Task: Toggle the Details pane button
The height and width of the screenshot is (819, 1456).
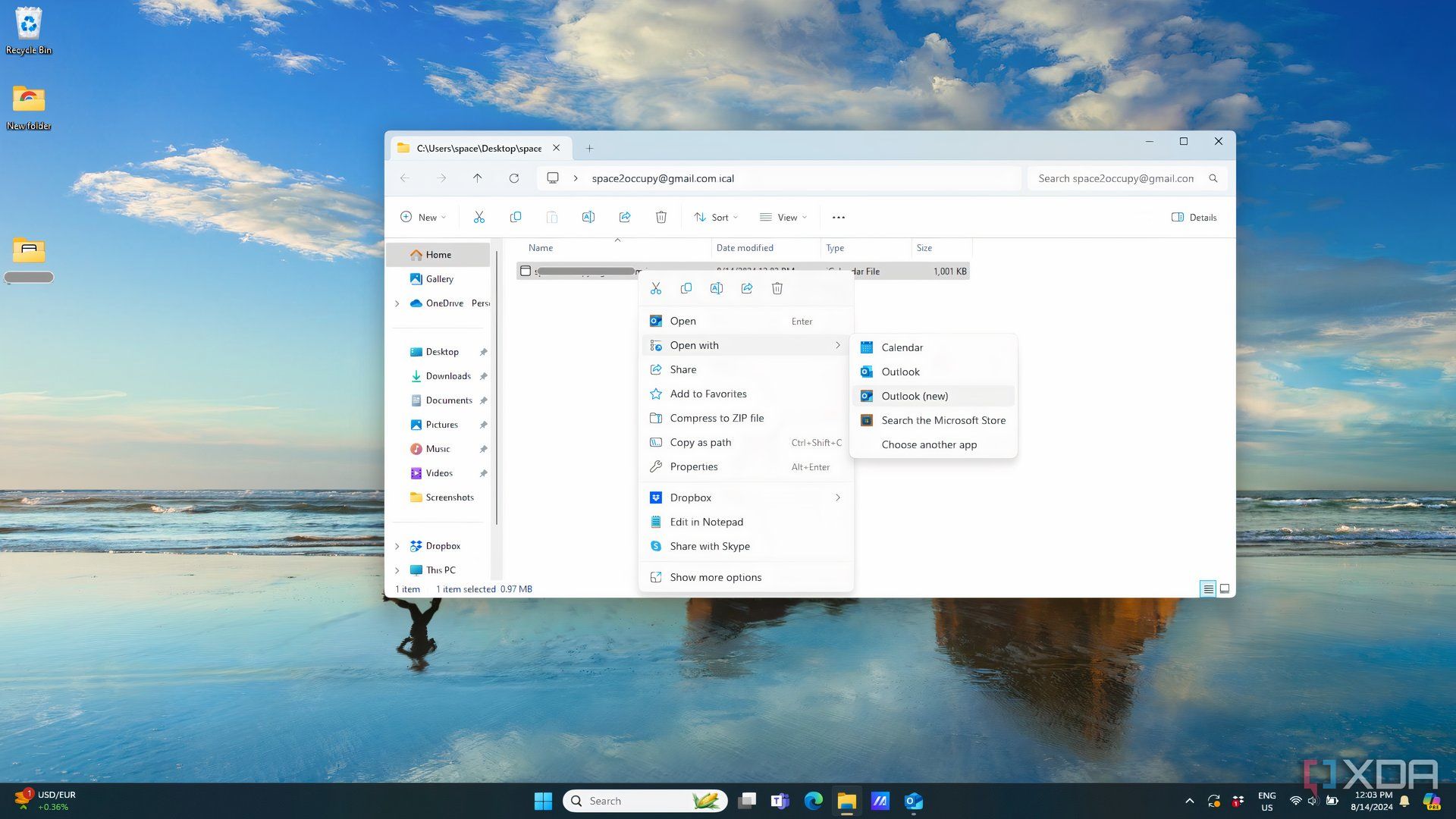Action: click(1194, 218)
